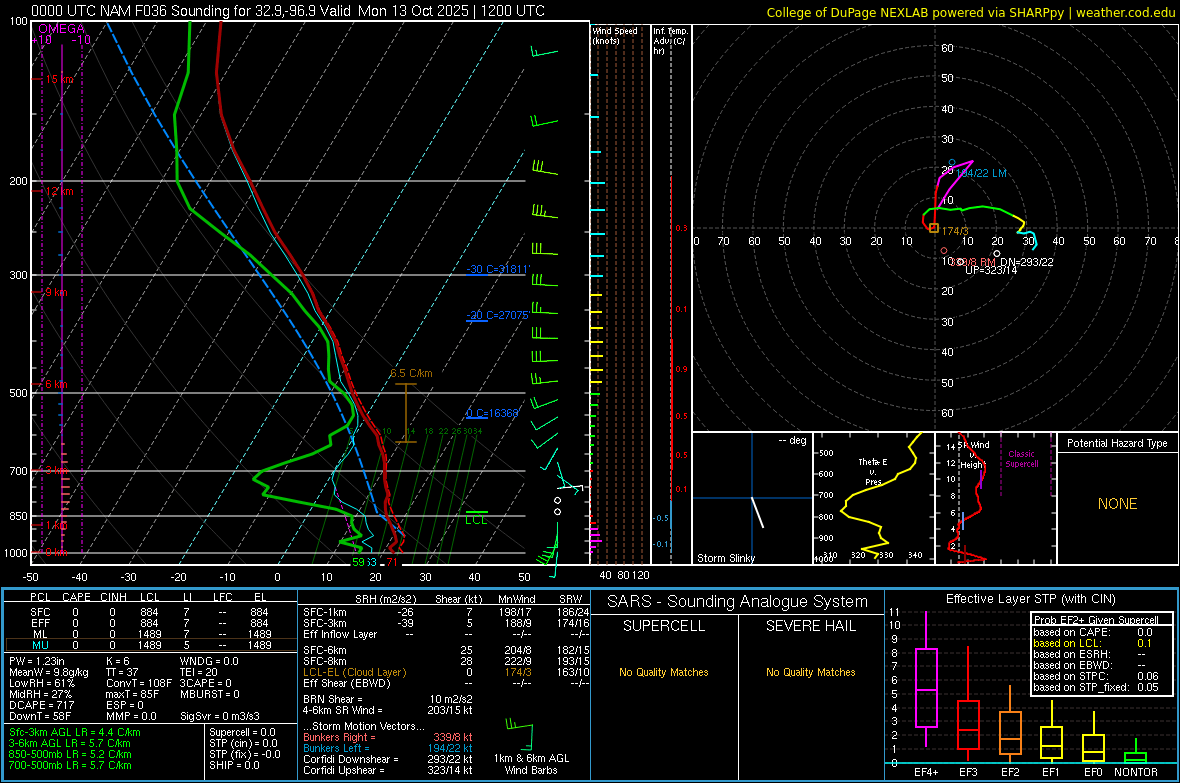
Task: Click the white line in Storm Slinky panel
Action: pyautogui.click(x=758, y=512)
